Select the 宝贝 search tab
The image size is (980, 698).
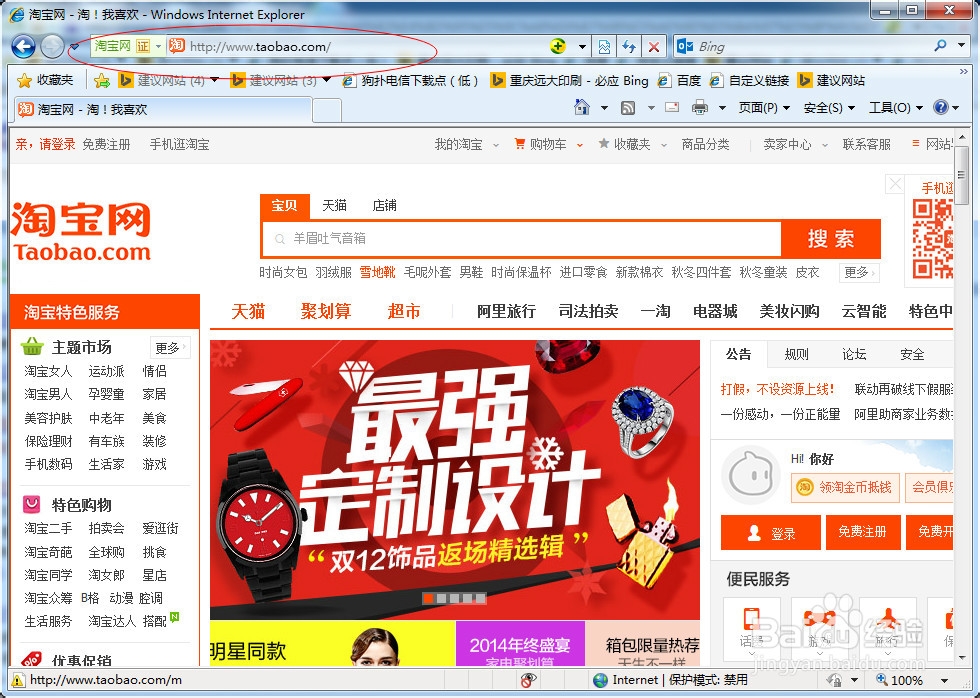click(x=284, y=206)
